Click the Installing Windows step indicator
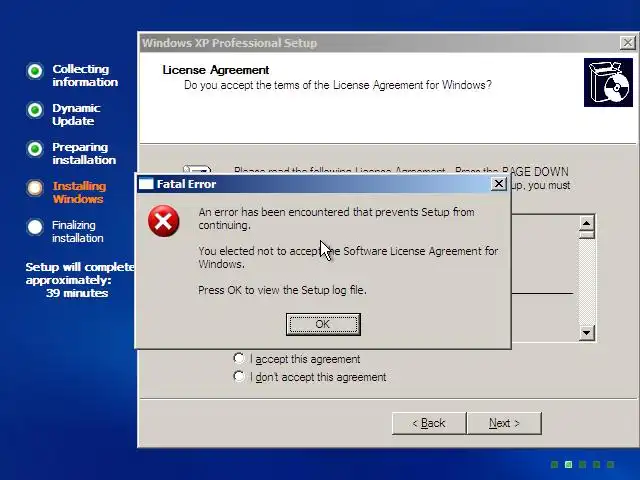 [35, 188]
